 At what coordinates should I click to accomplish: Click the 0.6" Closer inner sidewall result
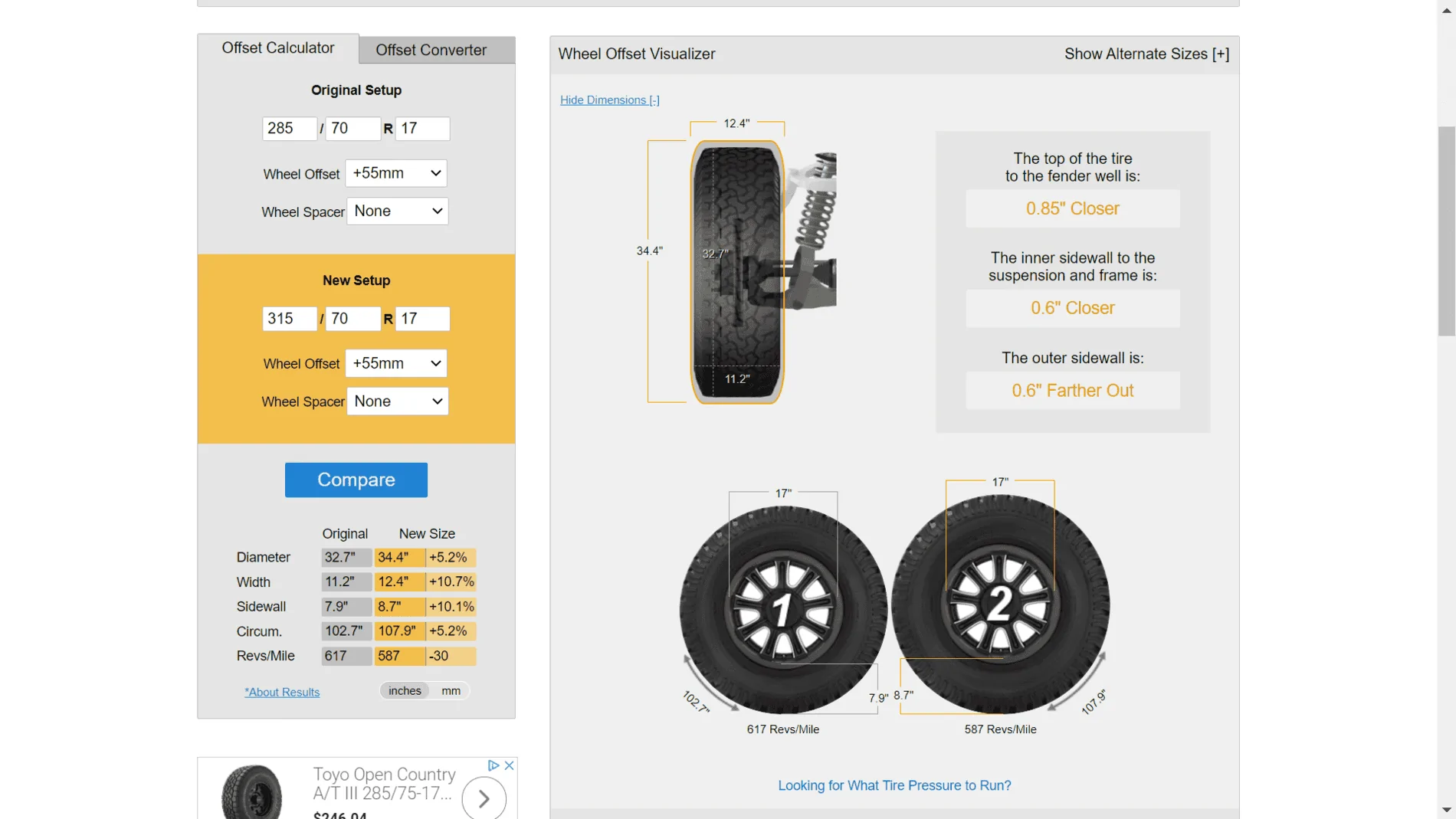(1072, 308)
